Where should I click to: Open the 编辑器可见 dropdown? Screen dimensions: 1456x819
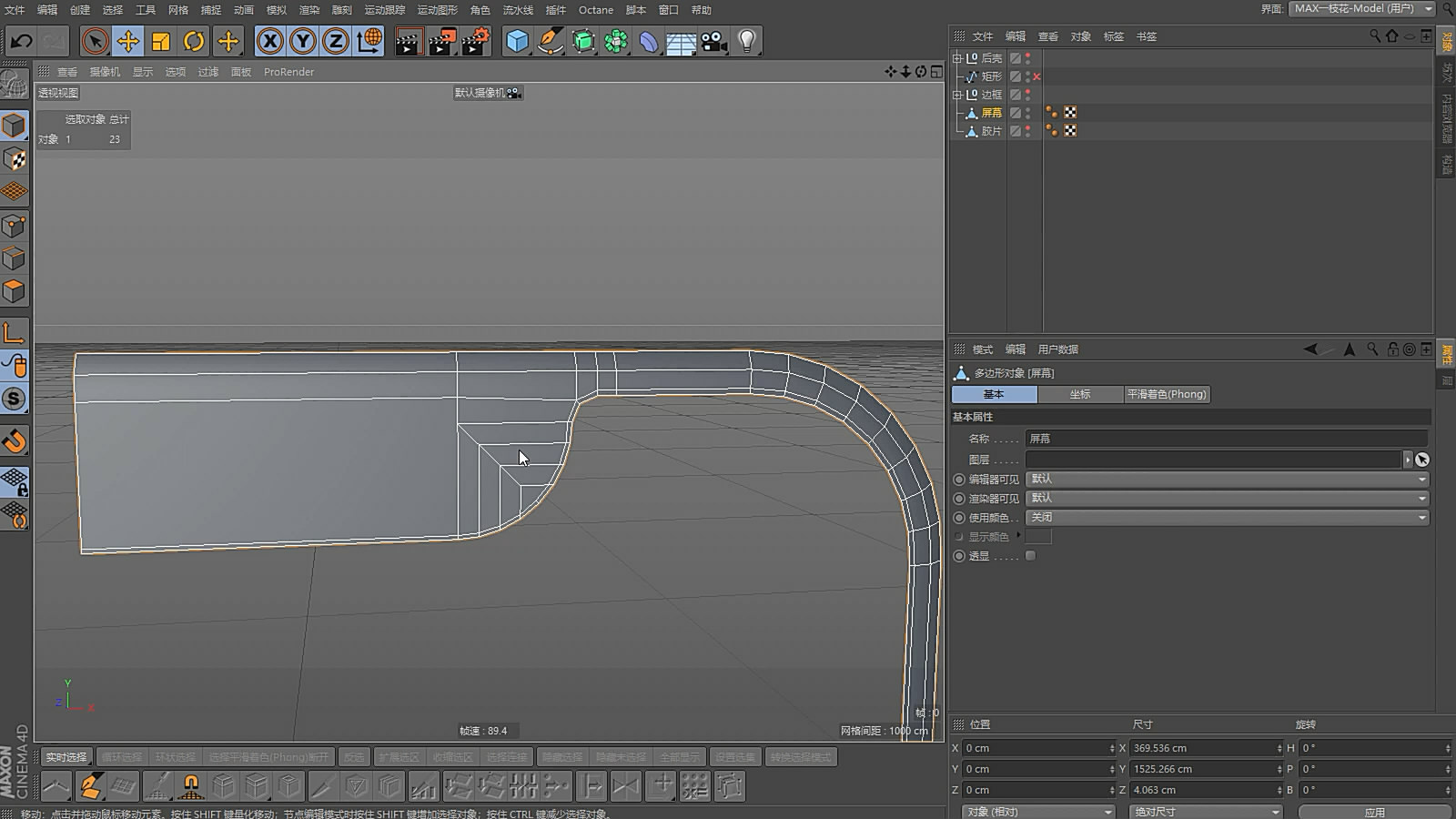1227,480
